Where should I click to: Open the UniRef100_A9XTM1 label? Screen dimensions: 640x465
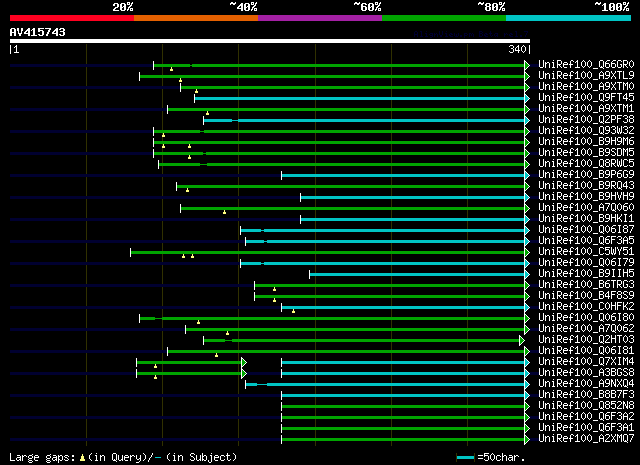586,109
